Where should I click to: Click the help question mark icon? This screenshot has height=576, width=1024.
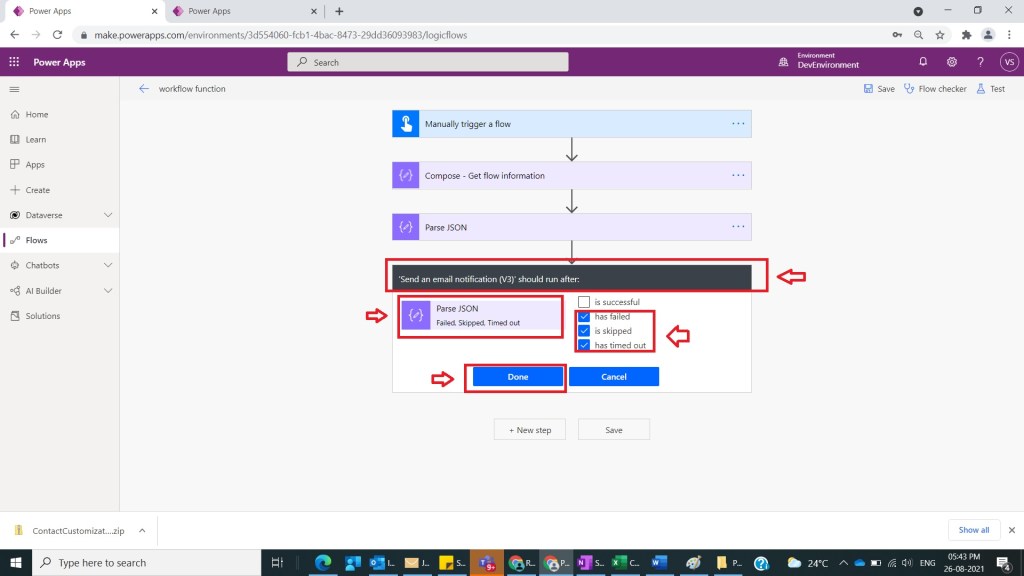(980, 62)
